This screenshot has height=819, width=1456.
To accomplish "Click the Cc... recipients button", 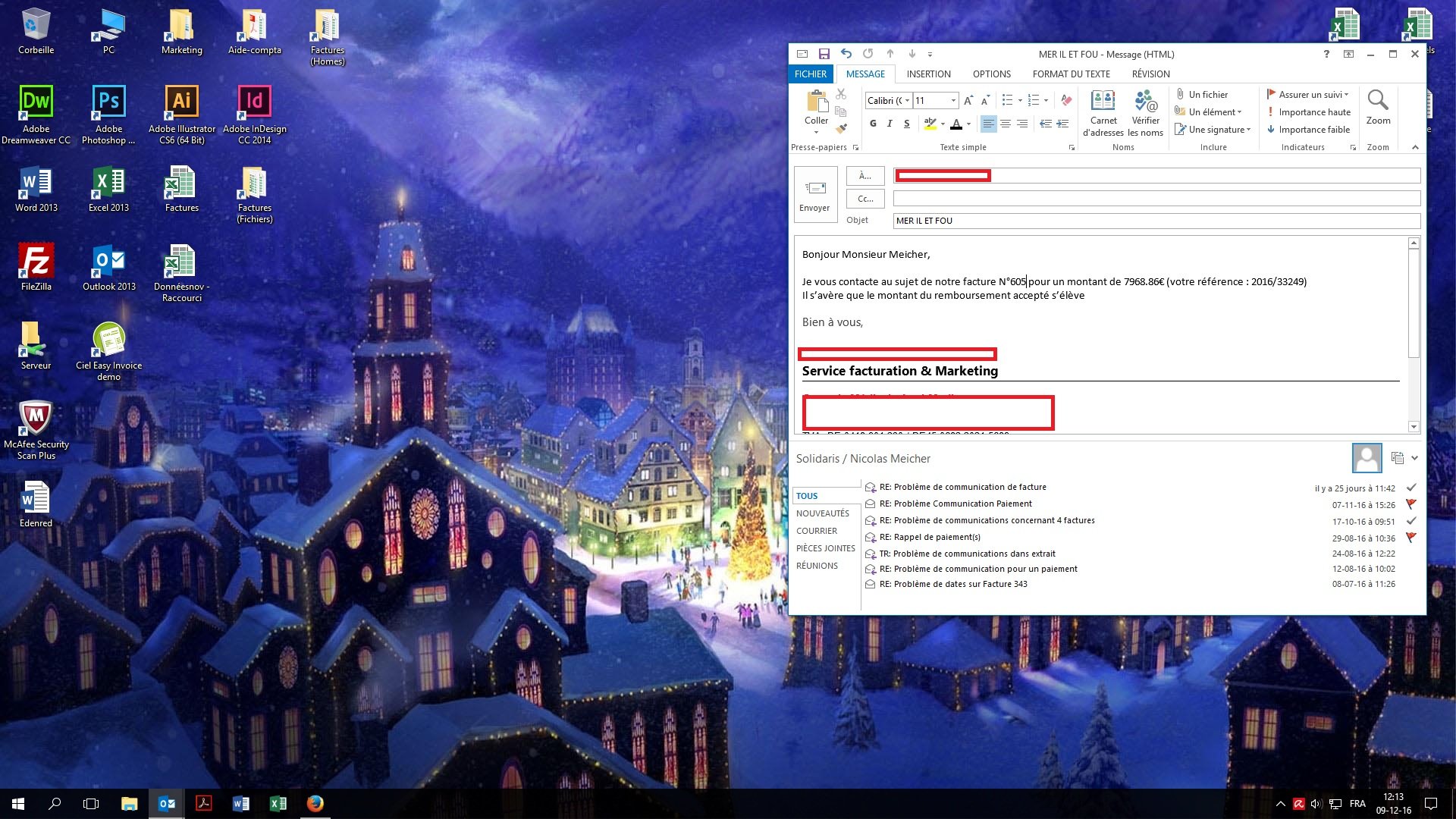I will pos(865,199).
